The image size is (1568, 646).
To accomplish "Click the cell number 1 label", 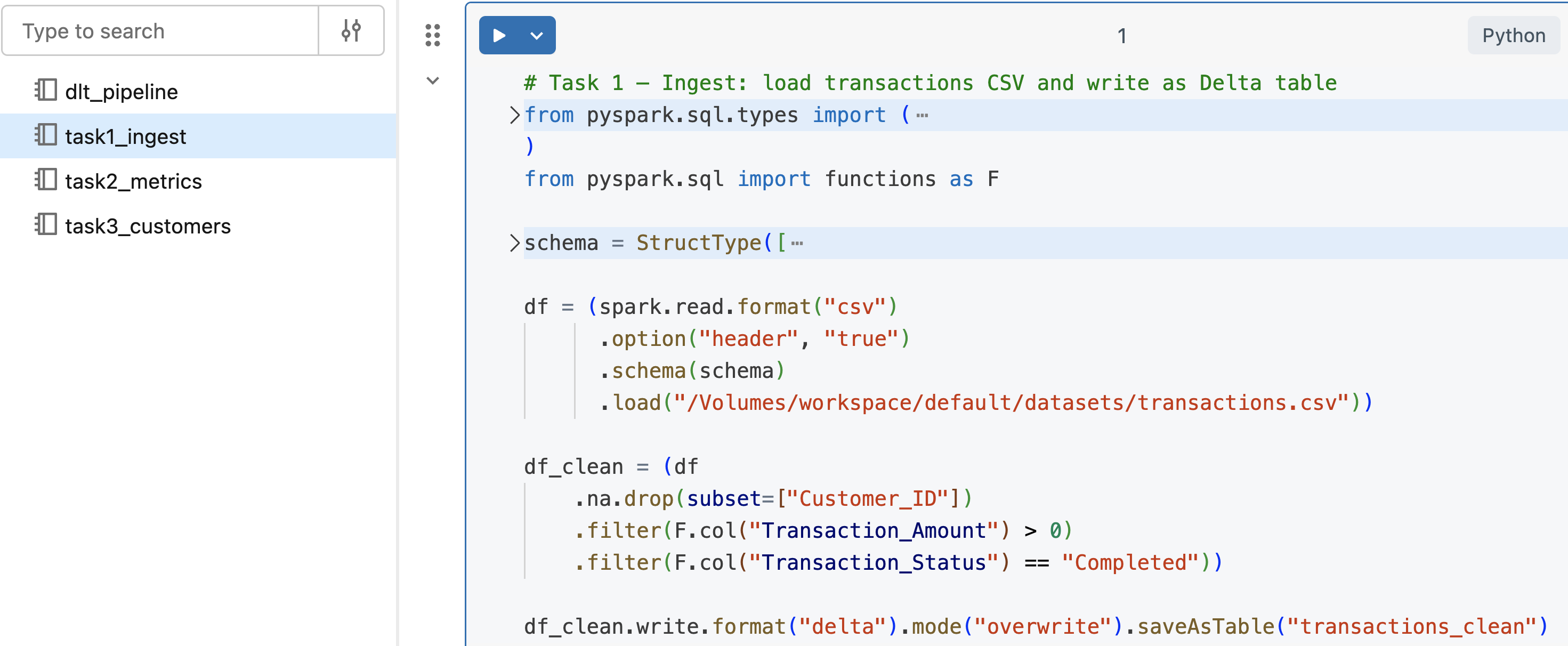I will [x=1122, y=35].
